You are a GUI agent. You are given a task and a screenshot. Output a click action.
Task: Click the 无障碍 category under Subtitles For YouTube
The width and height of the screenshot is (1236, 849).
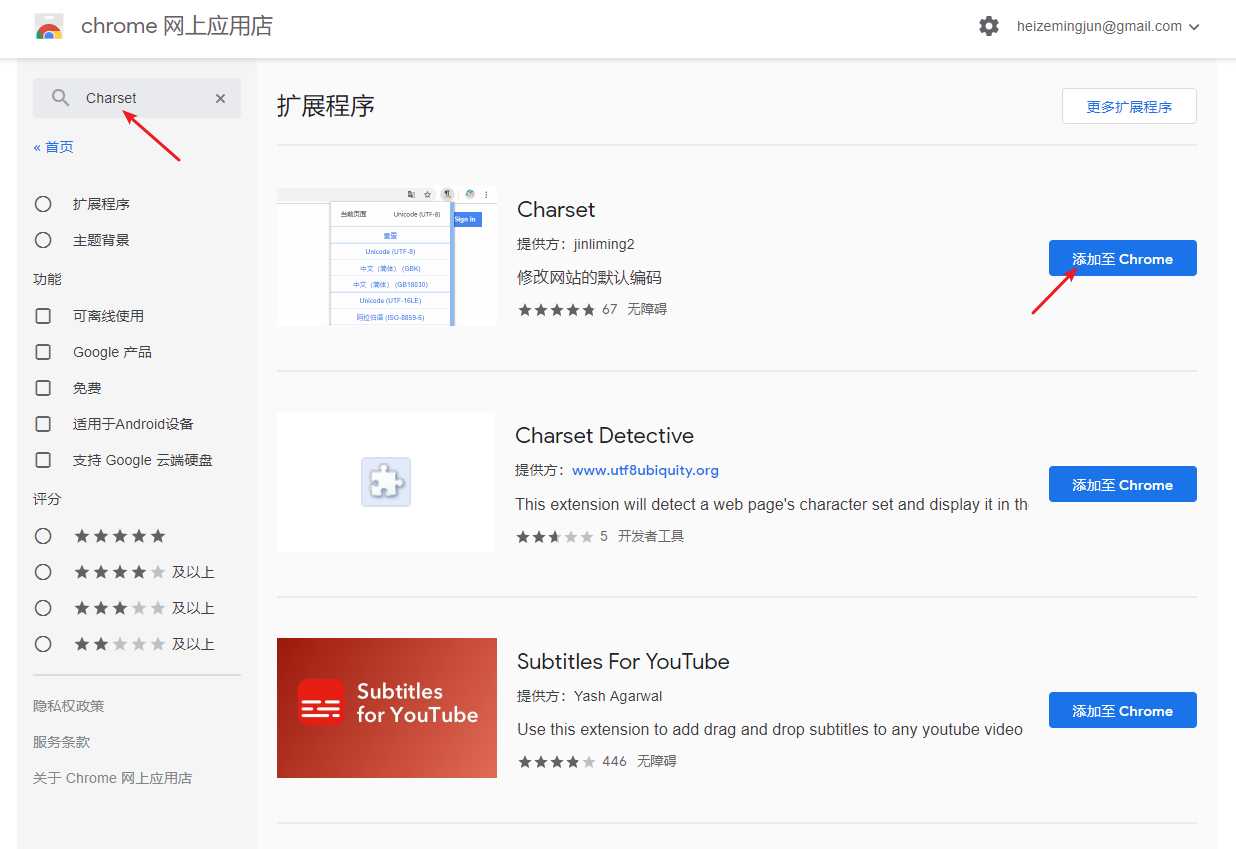(657, 762)
